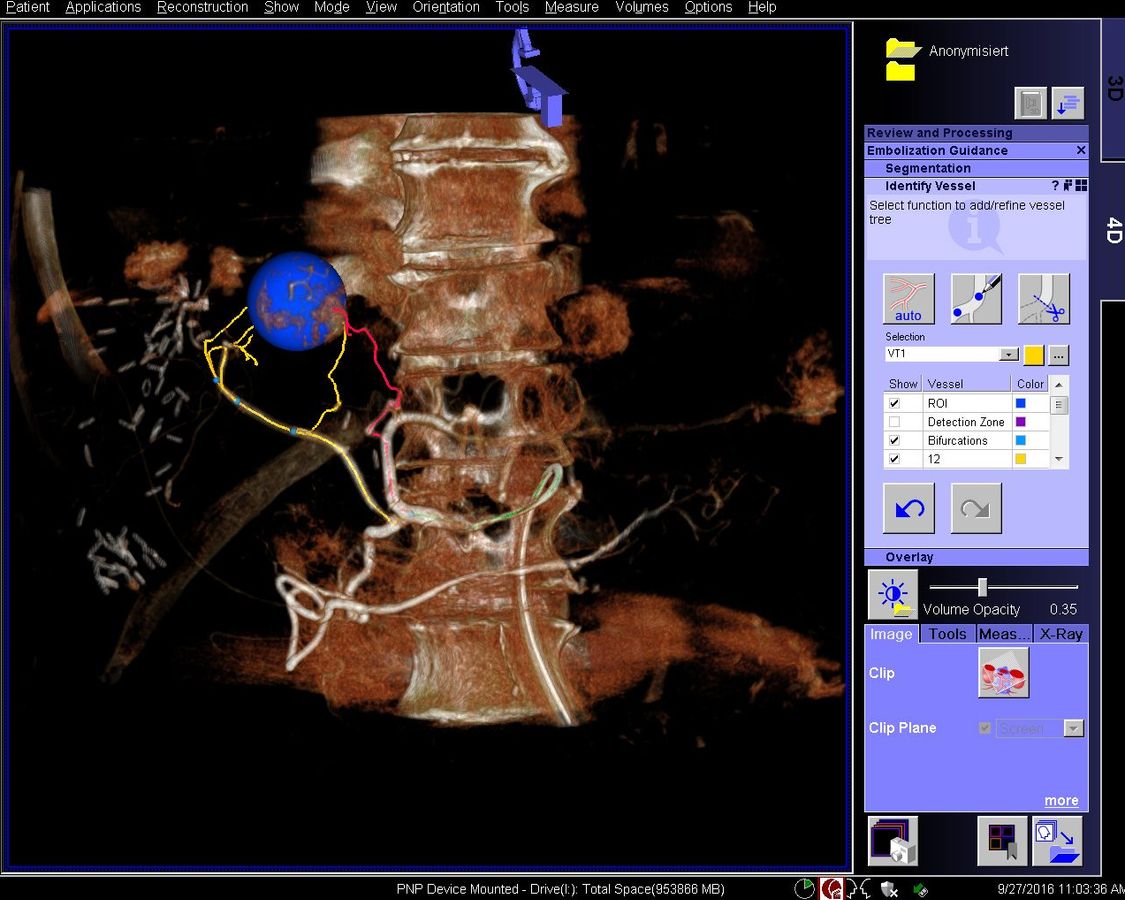Image resolution: width=1125 pixels, height=900 pixels.
Task: Click the blue ROI color swatch
Action: point(1021,403)
